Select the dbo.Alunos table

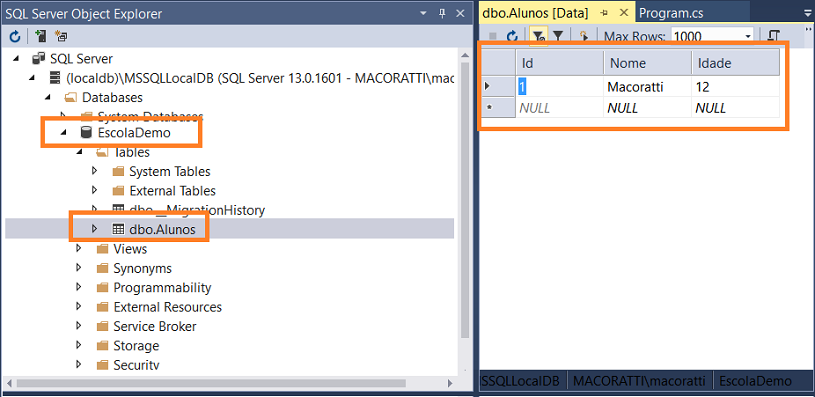[x=162, y=229]
